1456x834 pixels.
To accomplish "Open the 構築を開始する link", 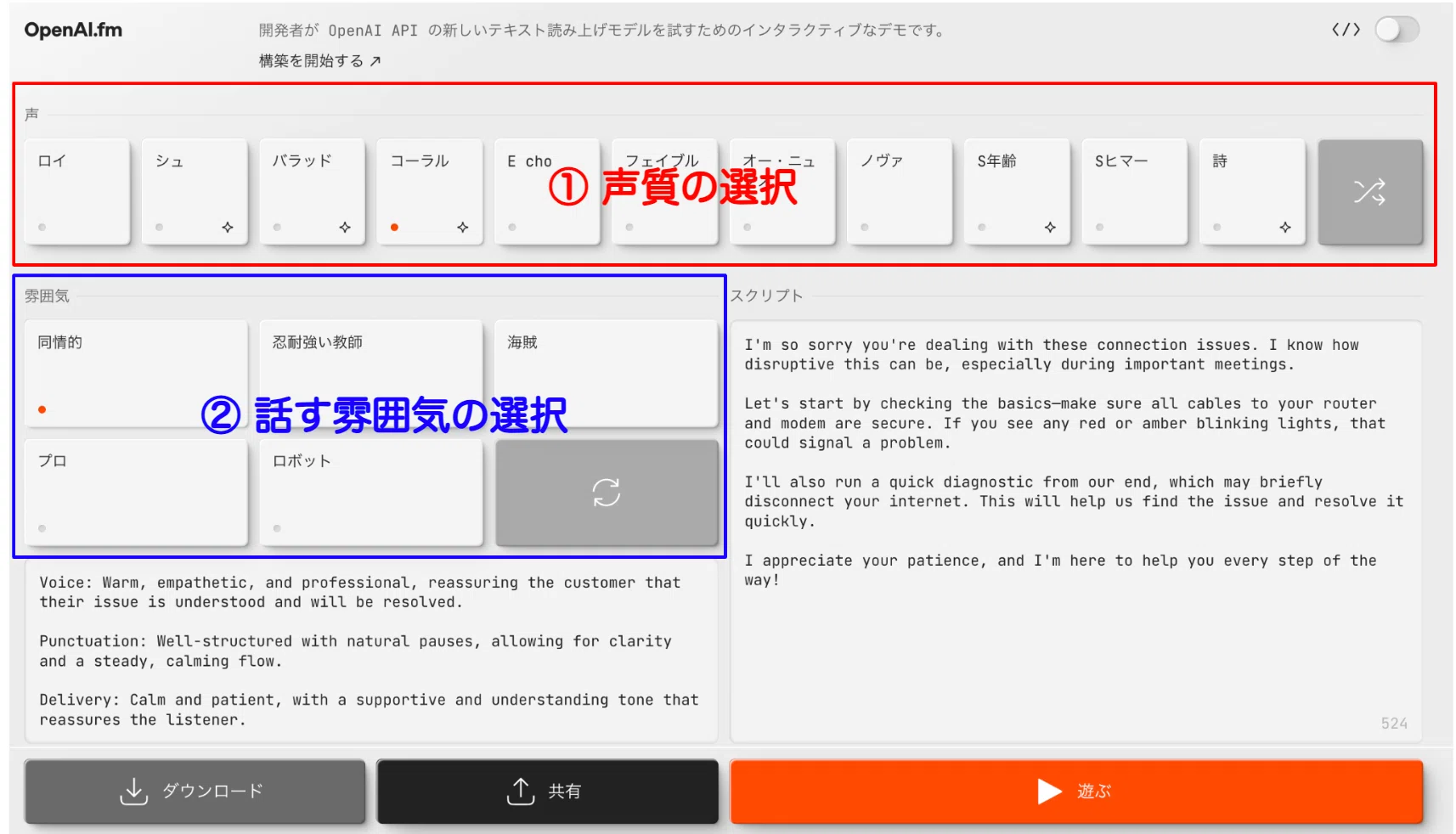I will (319, 61).
